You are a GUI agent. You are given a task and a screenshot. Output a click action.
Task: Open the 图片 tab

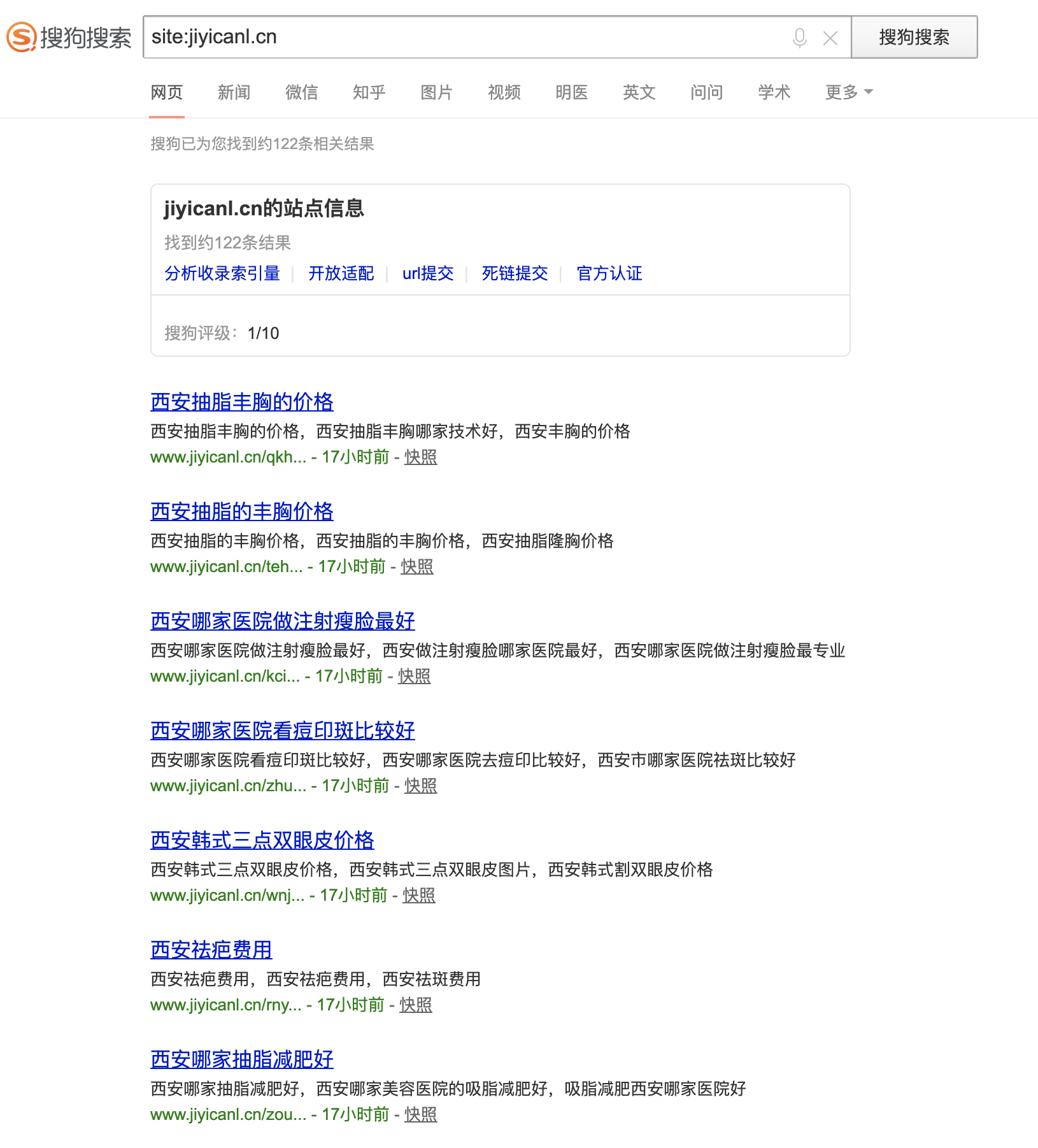(437, 92)
